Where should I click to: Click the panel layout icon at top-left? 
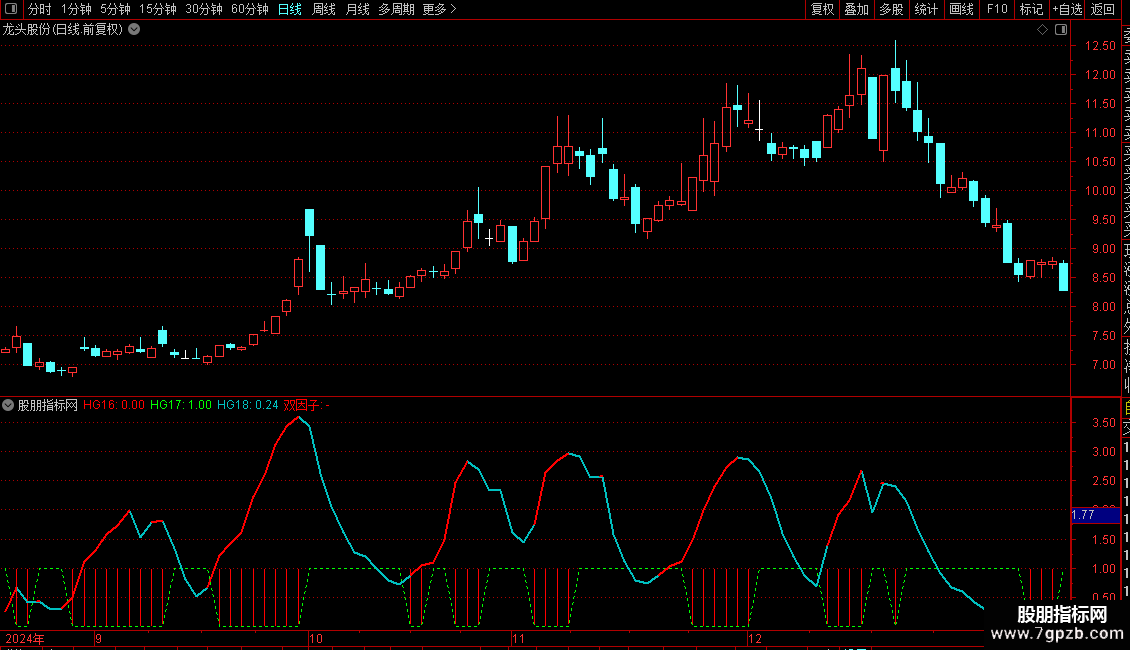tap(11, 9)
